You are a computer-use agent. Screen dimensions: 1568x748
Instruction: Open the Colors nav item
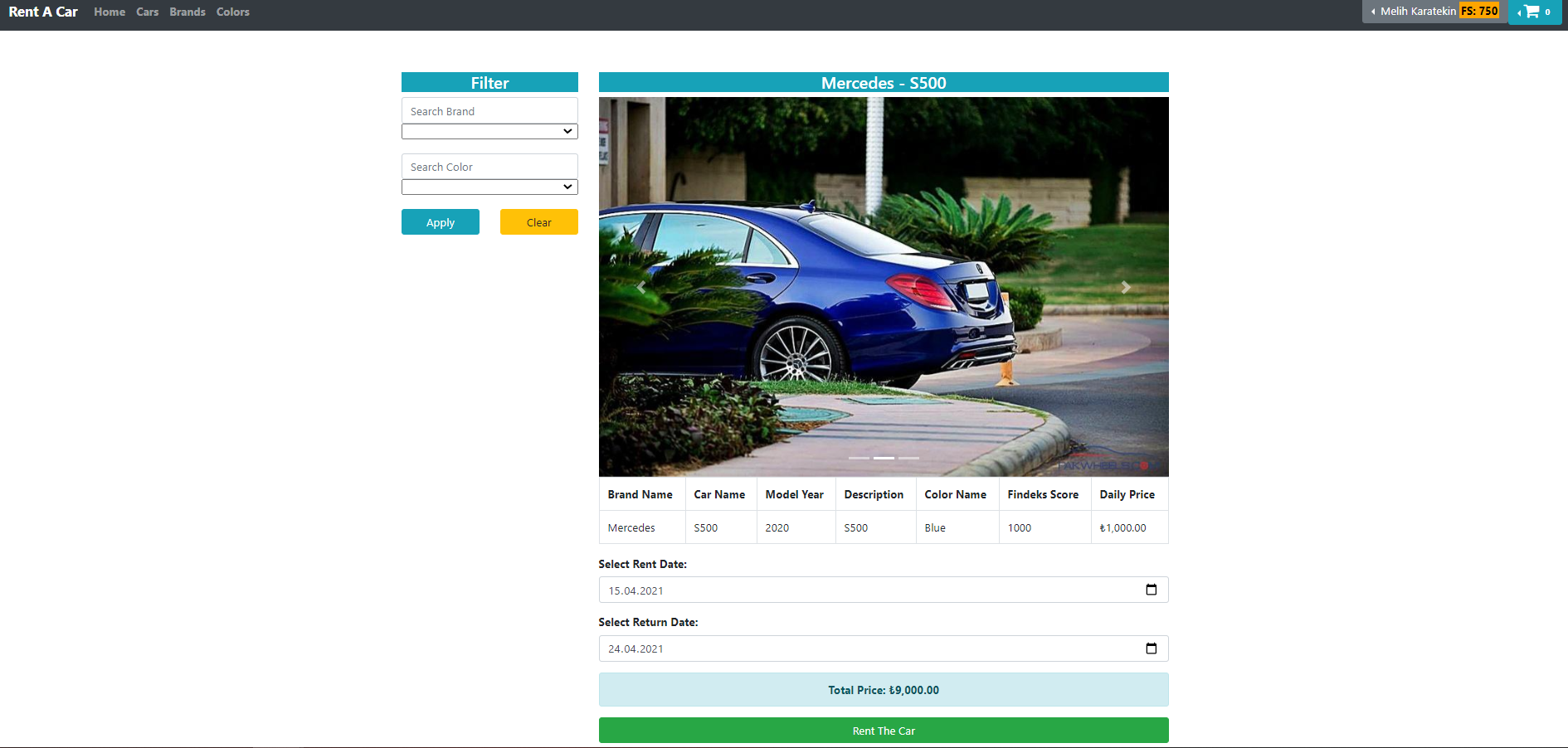coord(233,12)
